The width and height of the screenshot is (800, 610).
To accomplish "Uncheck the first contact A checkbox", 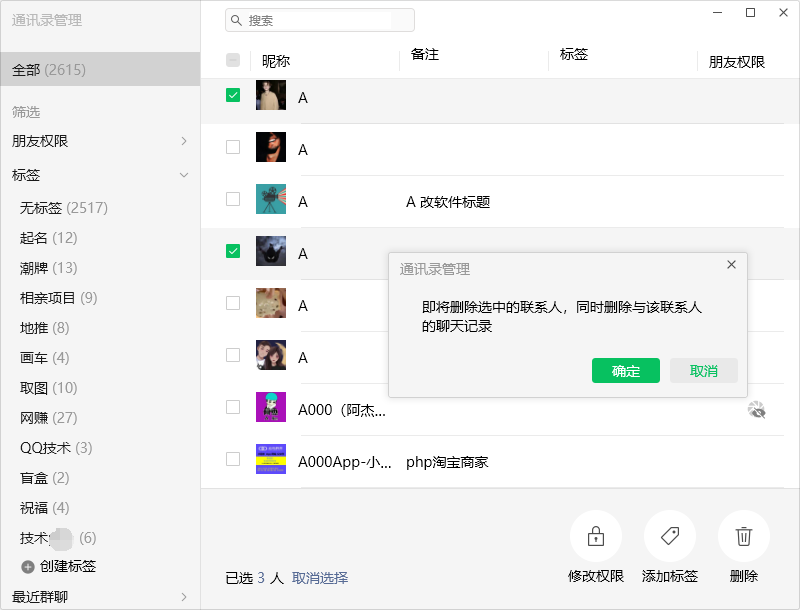I will click(x=233, y=95).
